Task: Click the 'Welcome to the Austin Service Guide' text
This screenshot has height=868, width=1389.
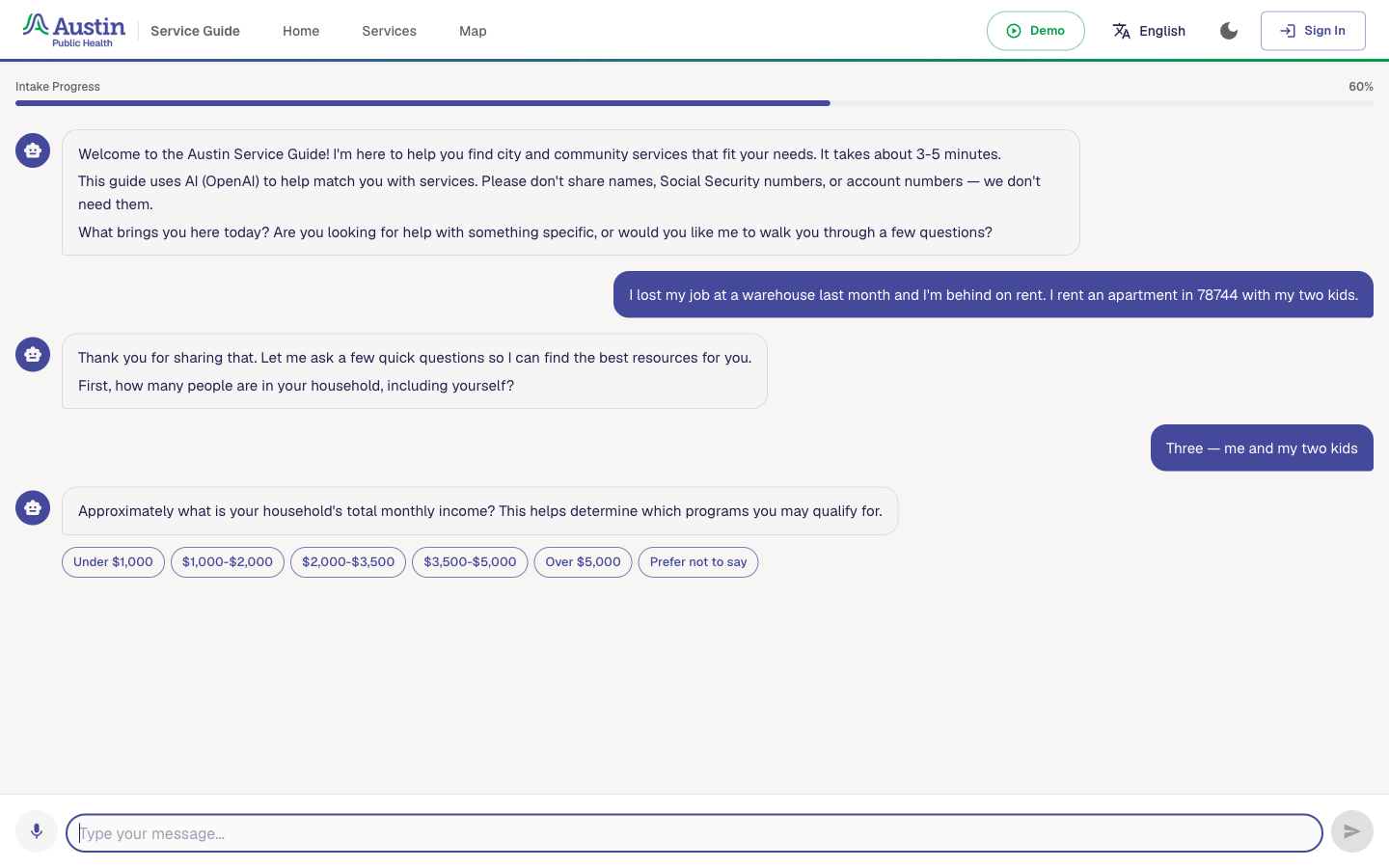Action: point(540,154)
